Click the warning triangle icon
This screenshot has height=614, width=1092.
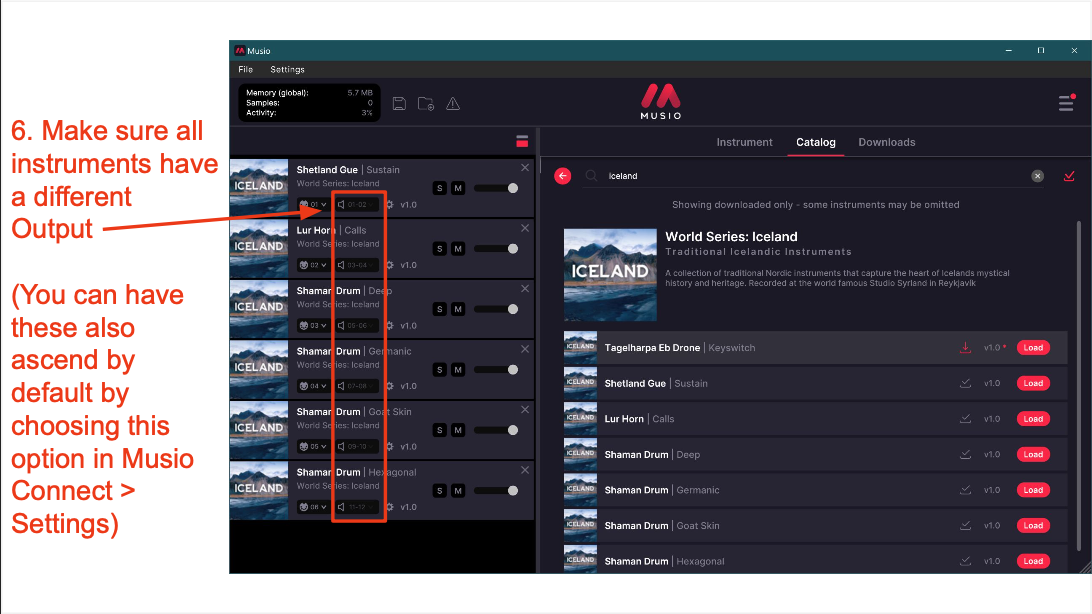453,104
